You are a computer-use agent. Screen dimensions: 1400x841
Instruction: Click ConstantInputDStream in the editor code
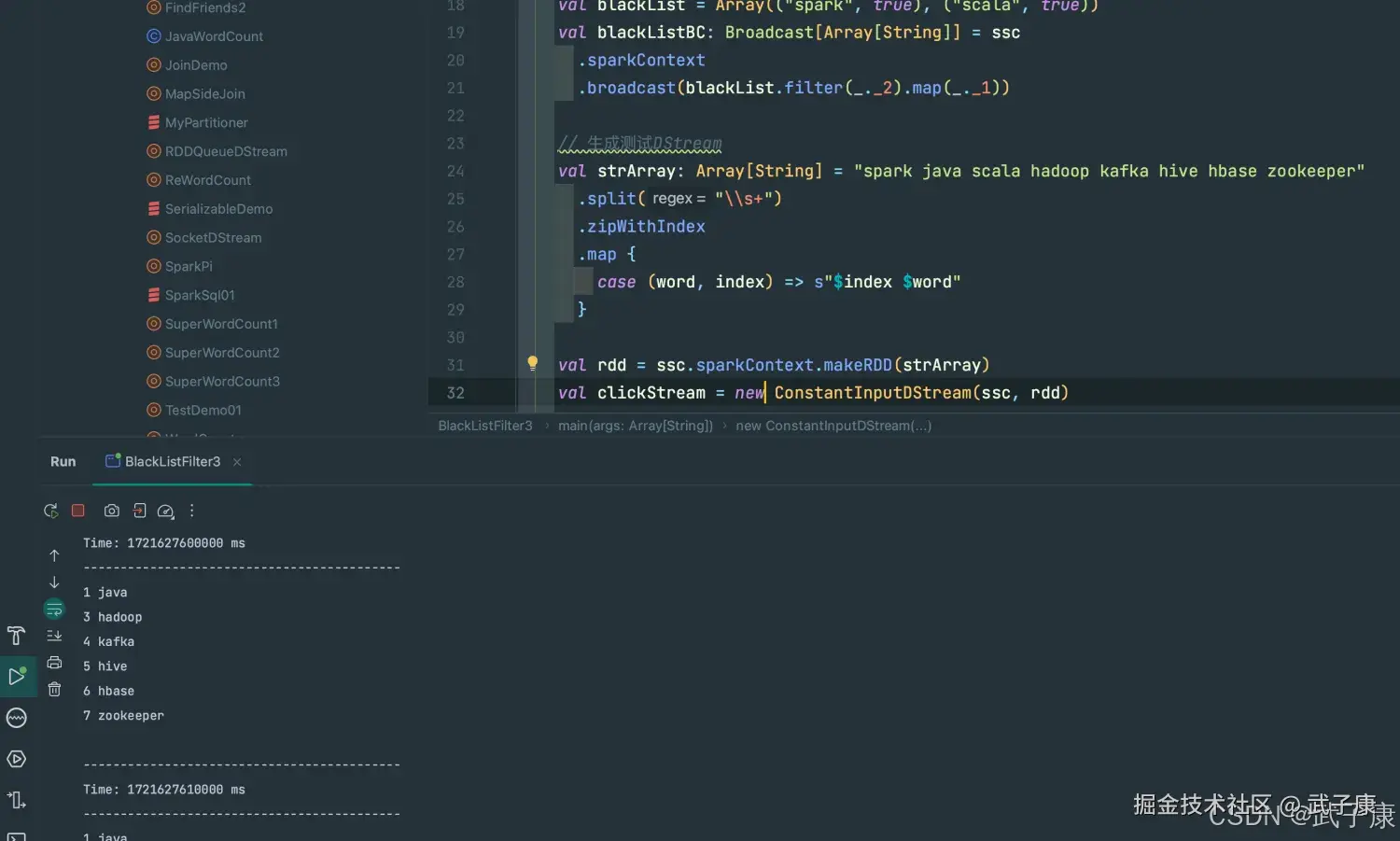click(x=873, y=393)
